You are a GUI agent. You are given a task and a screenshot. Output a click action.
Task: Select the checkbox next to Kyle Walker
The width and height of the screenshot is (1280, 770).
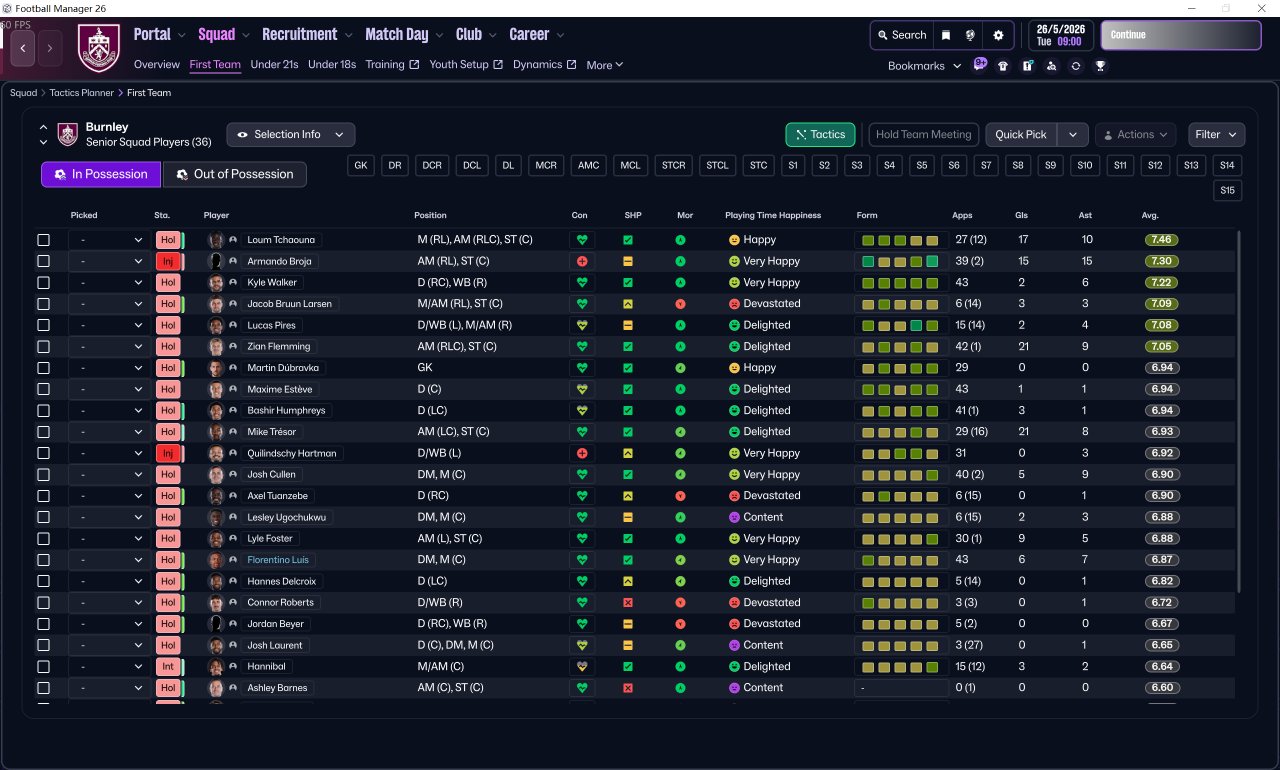coord(43,283)
